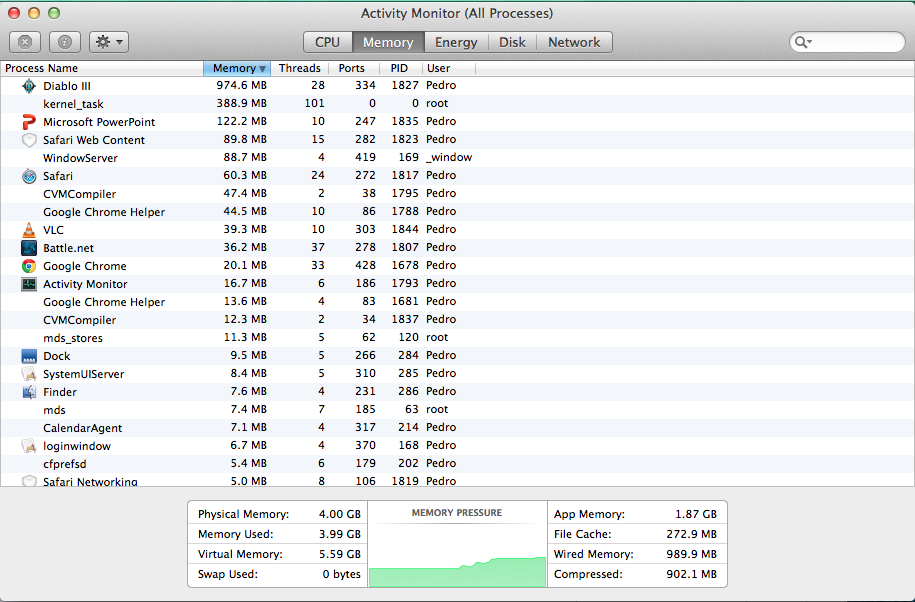
Task: Click the 388.9 MB memory value
Action: 242,103
